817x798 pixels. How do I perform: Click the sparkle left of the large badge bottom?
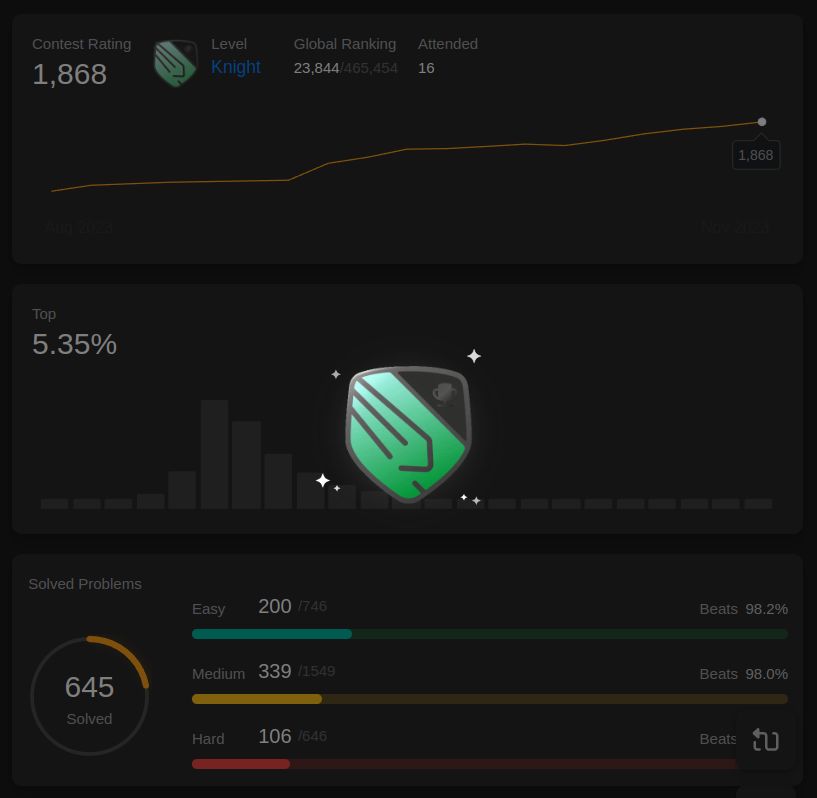tap(323, 480)
